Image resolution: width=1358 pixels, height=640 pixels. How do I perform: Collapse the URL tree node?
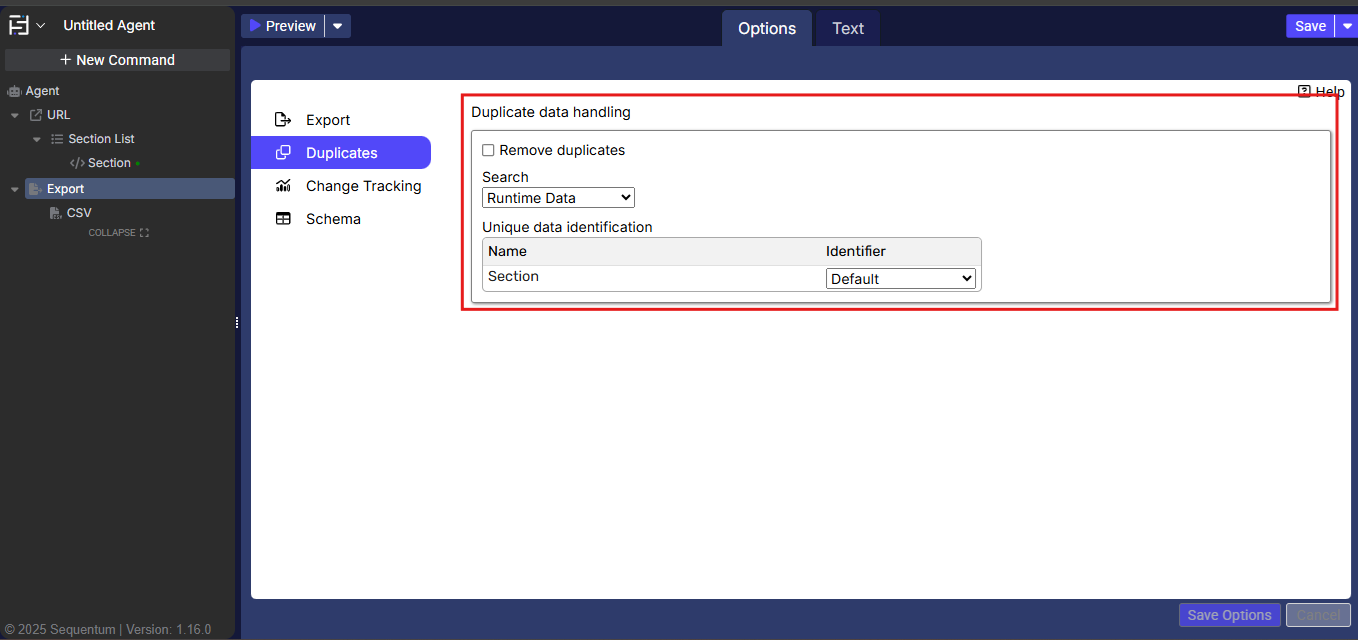[x=15, y=115]
